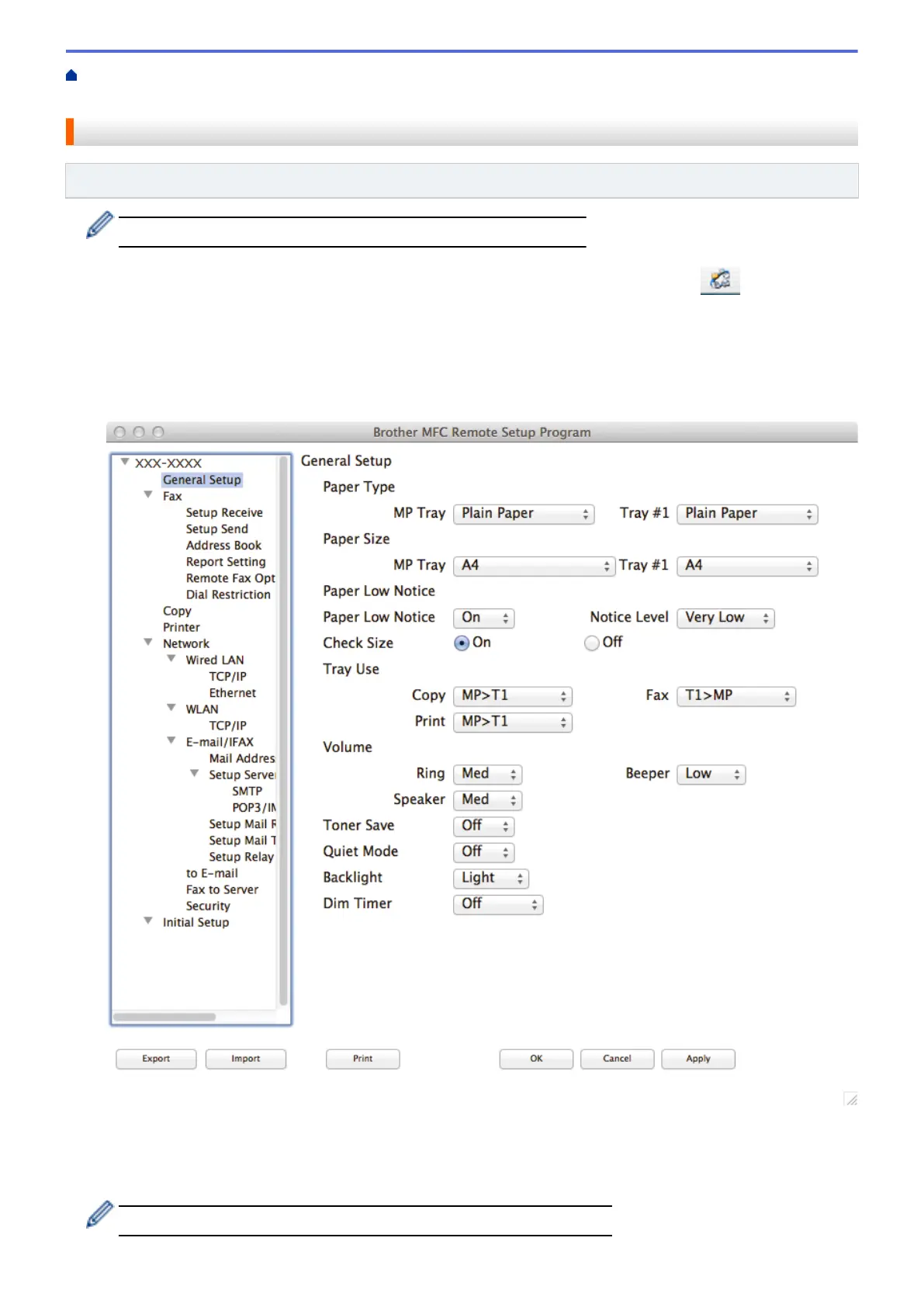Open Notice Level dropdown
The image size is (924, 1307).
pyautogui.click(x=725, y=618)
